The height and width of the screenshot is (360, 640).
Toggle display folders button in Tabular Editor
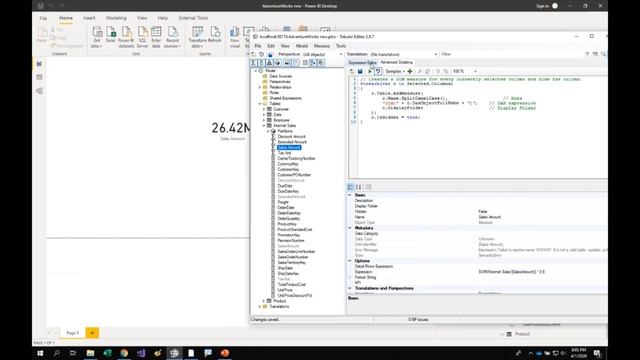pos(287,63)
